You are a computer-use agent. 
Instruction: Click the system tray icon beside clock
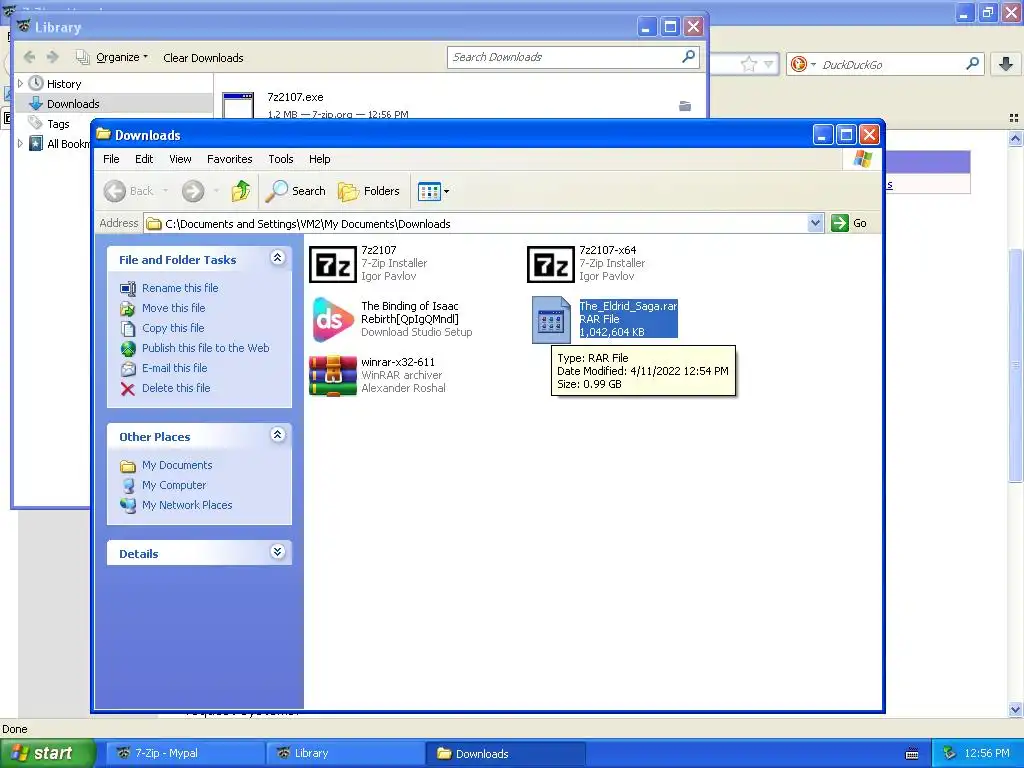tap(949, 753)
